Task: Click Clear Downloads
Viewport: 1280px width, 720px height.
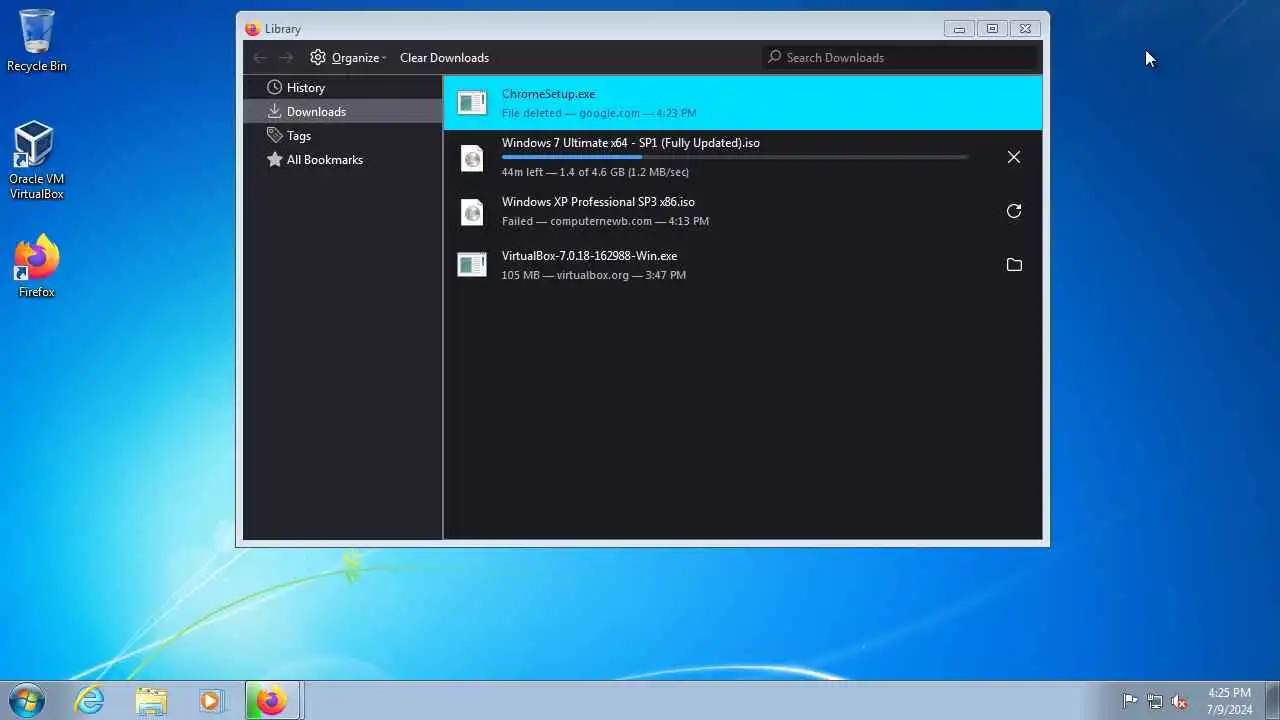Action: coord(444,58)
